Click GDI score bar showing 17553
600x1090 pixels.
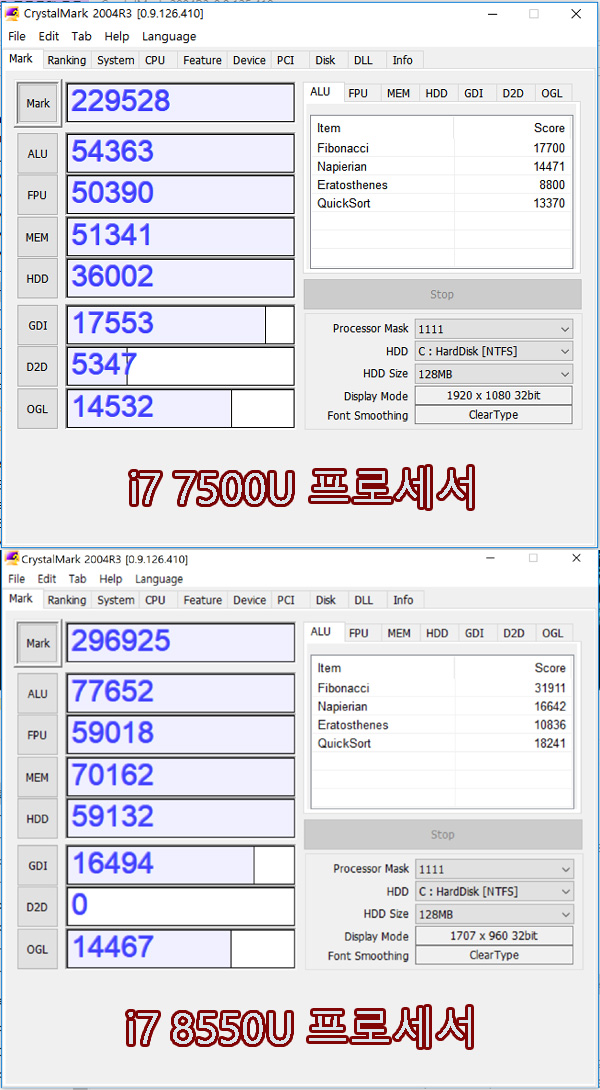[x=180, y=325]
